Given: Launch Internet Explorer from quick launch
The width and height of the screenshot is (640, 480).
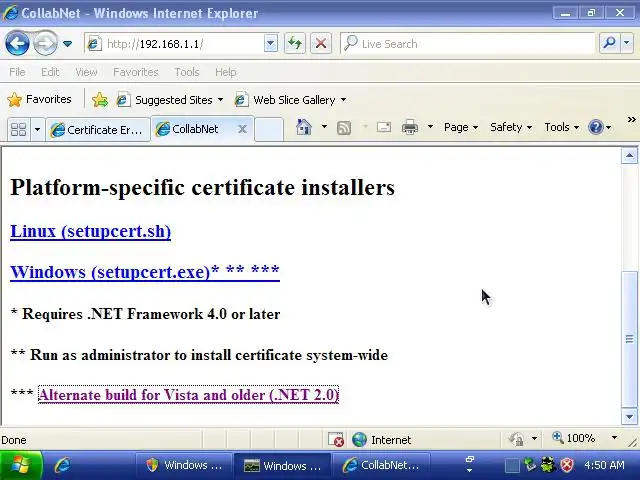Looking at the screenshot, I should pyautogui.click(x=62, y=465).
